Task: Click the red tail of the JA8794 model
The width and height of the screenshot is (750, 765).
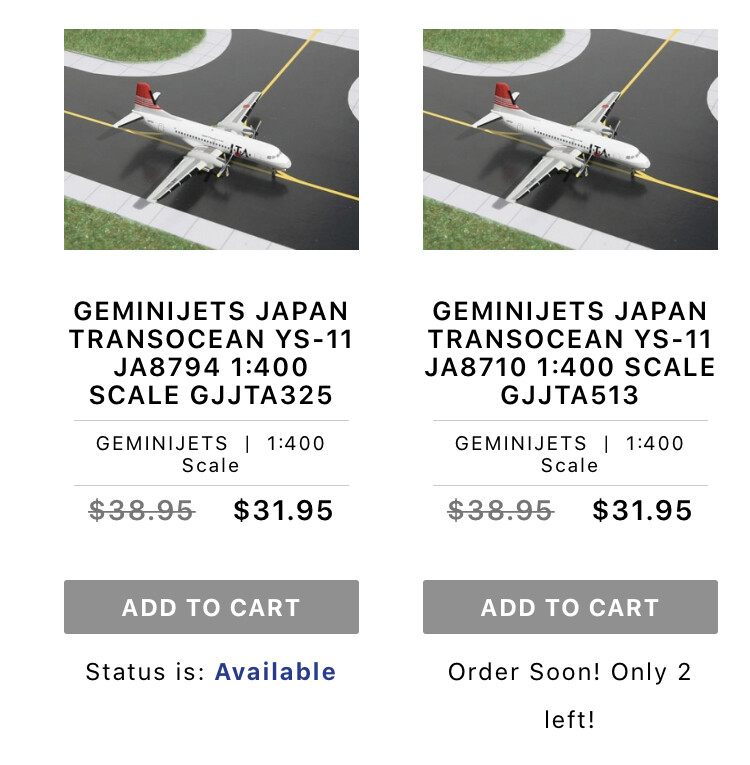Action: pyautogui.click(x=148, y=96)
